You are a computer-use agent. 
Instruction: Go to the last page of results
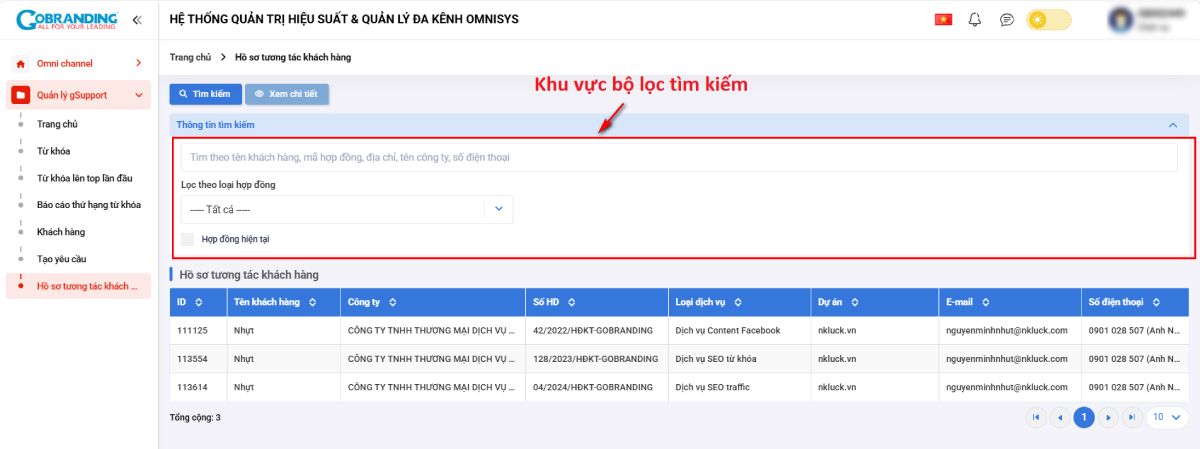pos(1132,417)
